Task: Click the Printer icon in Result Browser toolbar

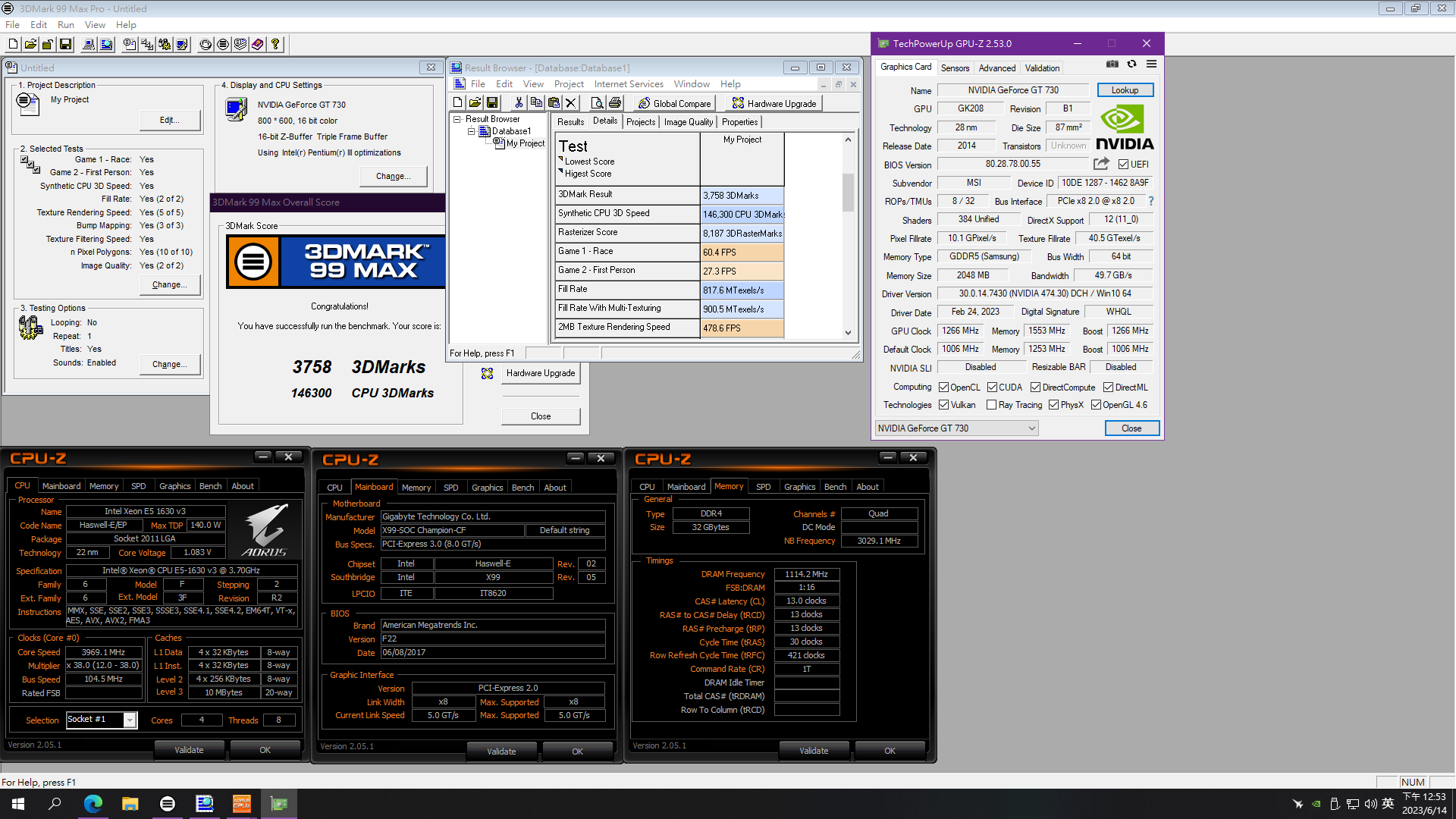Action: coord(614,103)
